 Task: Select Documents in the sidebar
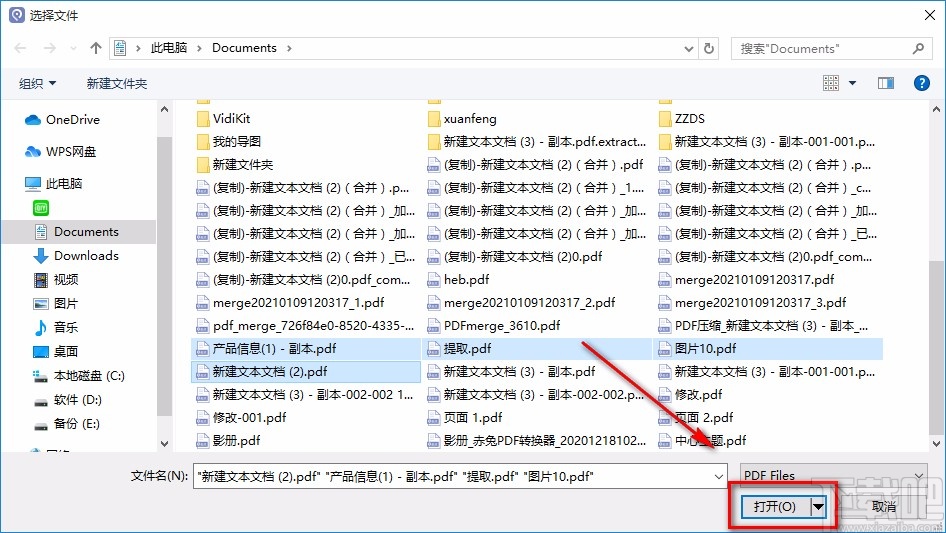[78, 232]
